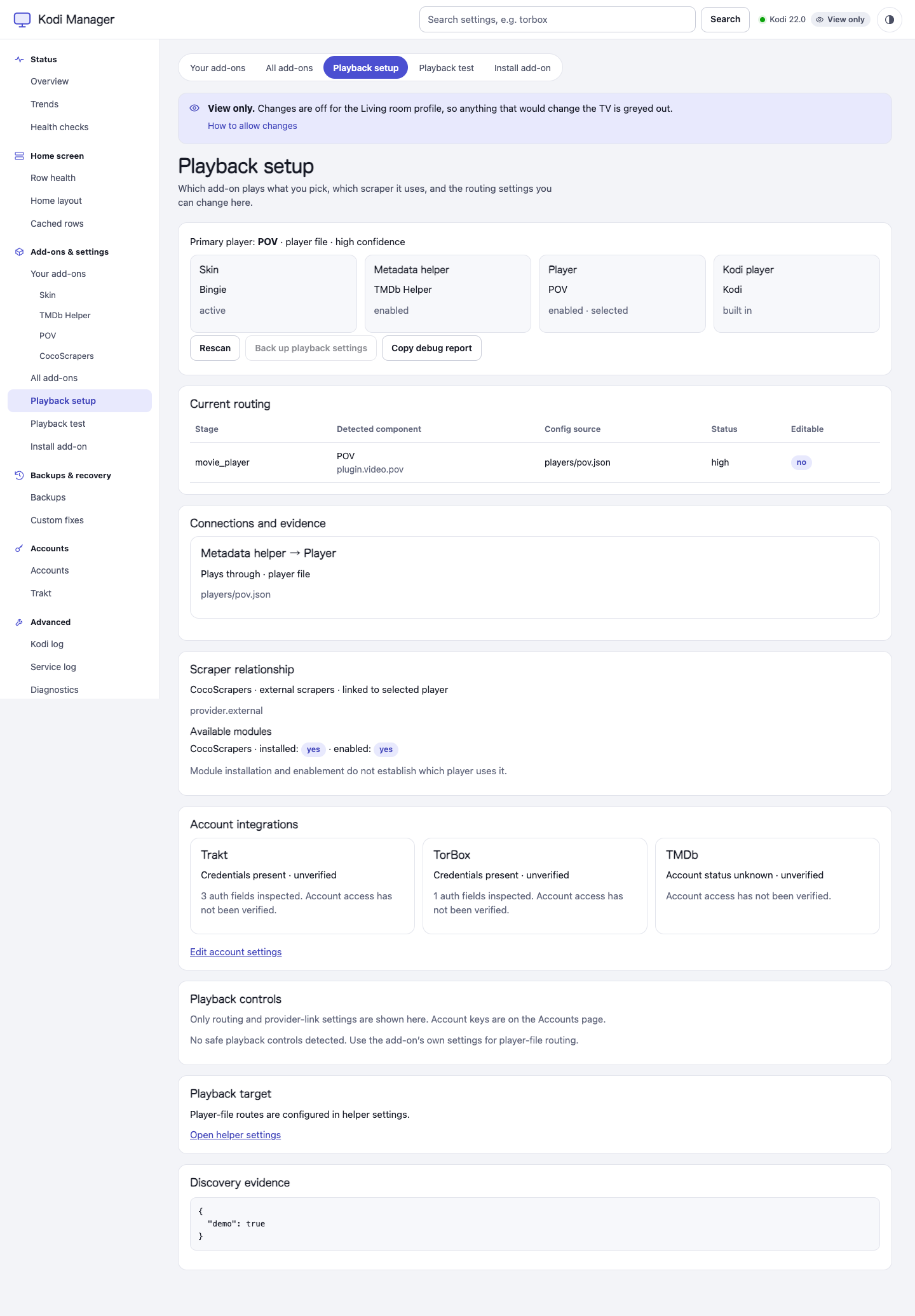The height and width of the screenshot is (1316, 915).
Task: Switch to the Your add-ons tab
Action: 217,68
